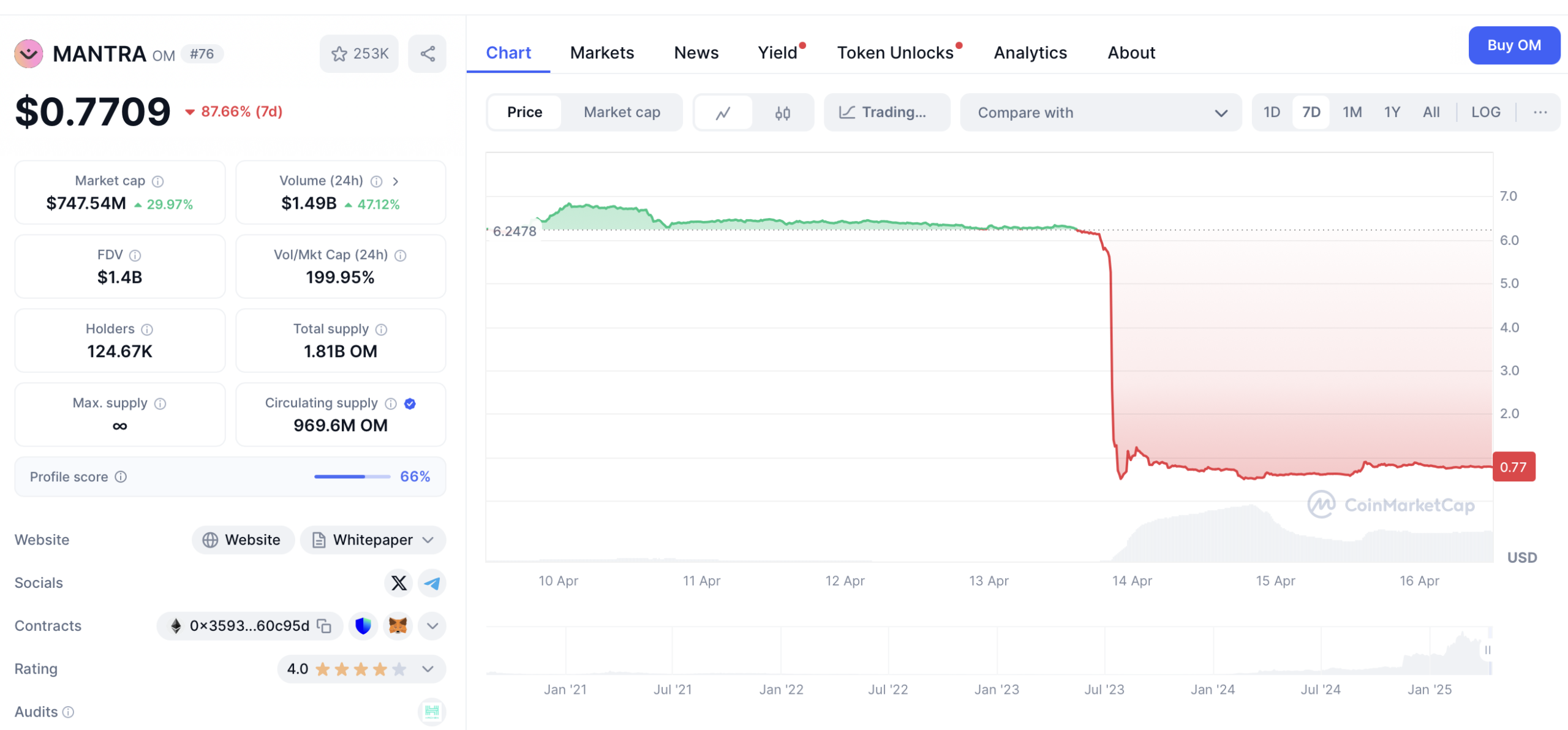This screenshot has height=730, width=1568.
Task: Show Market cap info tooltip icon
Action: point(158,181)
